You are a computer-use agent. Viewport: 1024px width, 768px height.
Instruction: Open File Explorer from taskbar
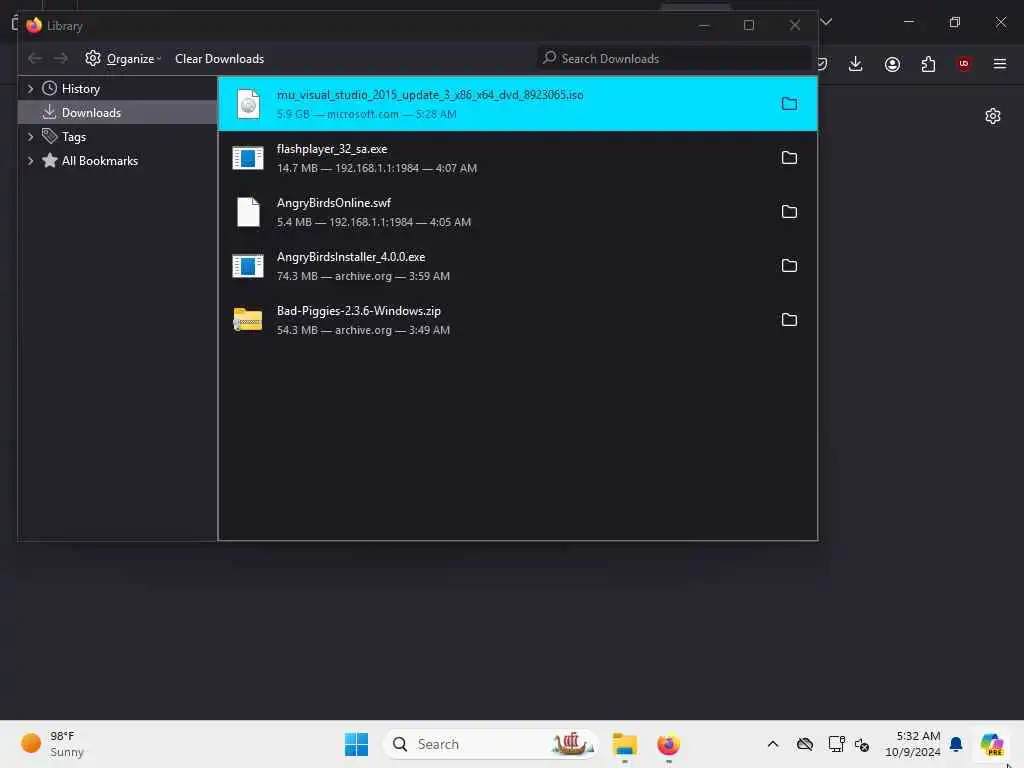tap(625, 744)
